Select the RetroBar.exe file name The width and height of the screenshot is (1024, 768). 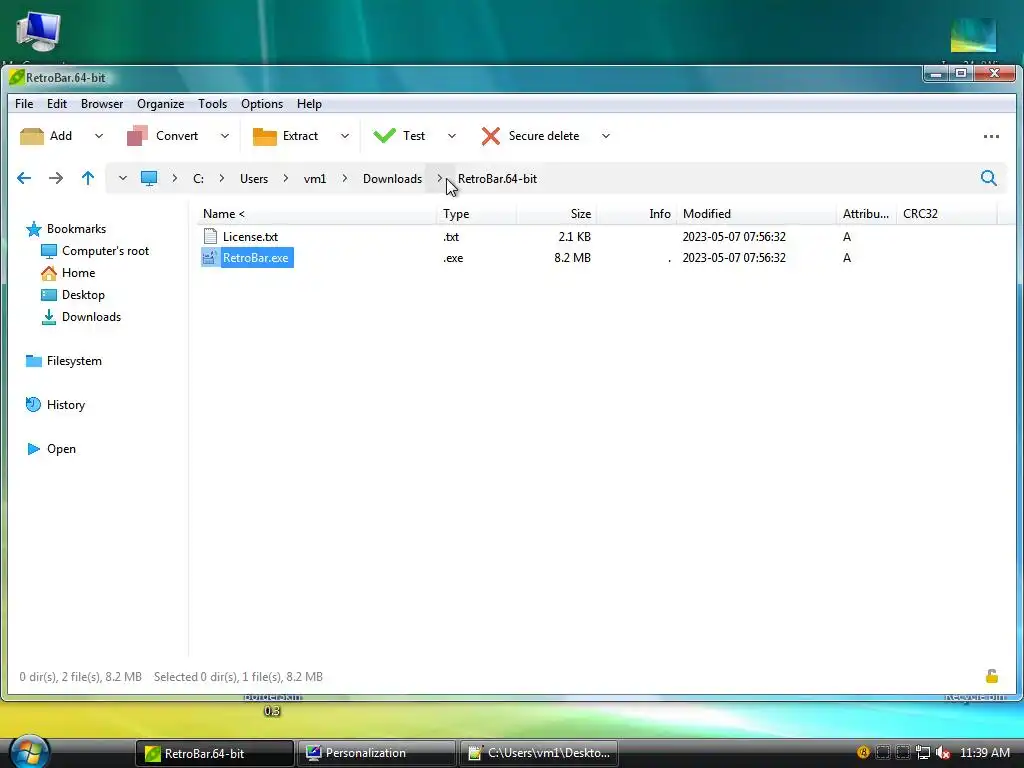pyautogui.click(x=255, y=258)
